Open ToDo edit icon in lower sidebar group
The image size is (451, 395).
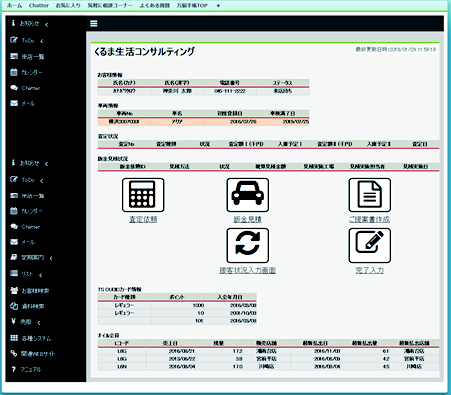pos(14,179)
